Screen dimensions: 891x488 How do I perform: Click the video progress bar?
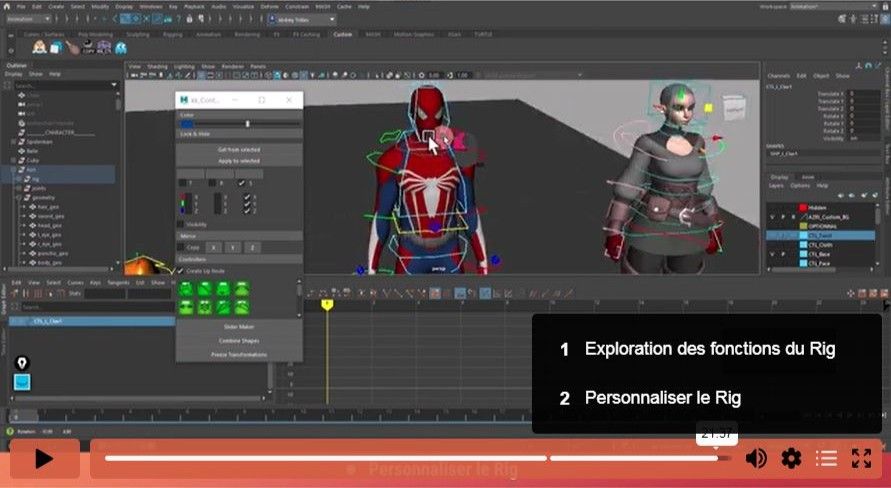click(x=417, y=458)
